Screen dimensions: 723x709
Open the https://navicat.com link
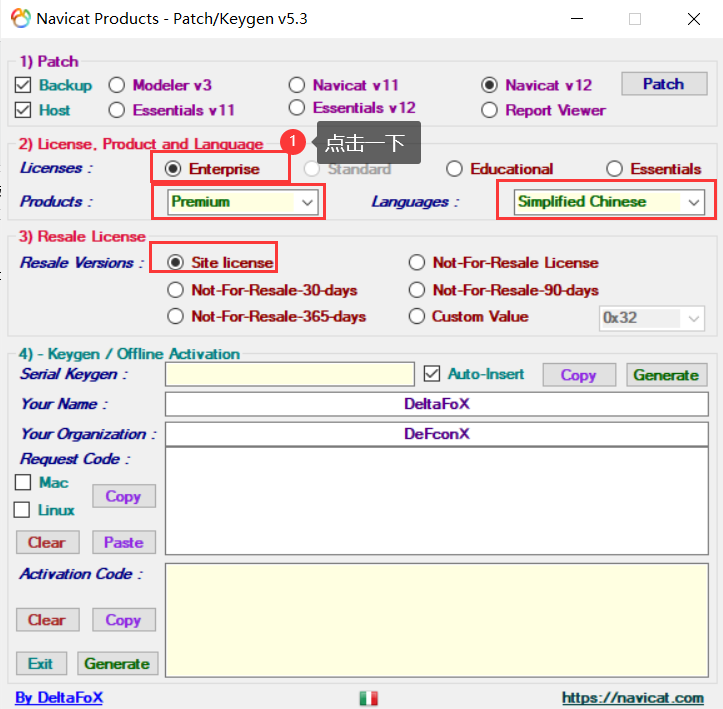(x=633, y=698)
